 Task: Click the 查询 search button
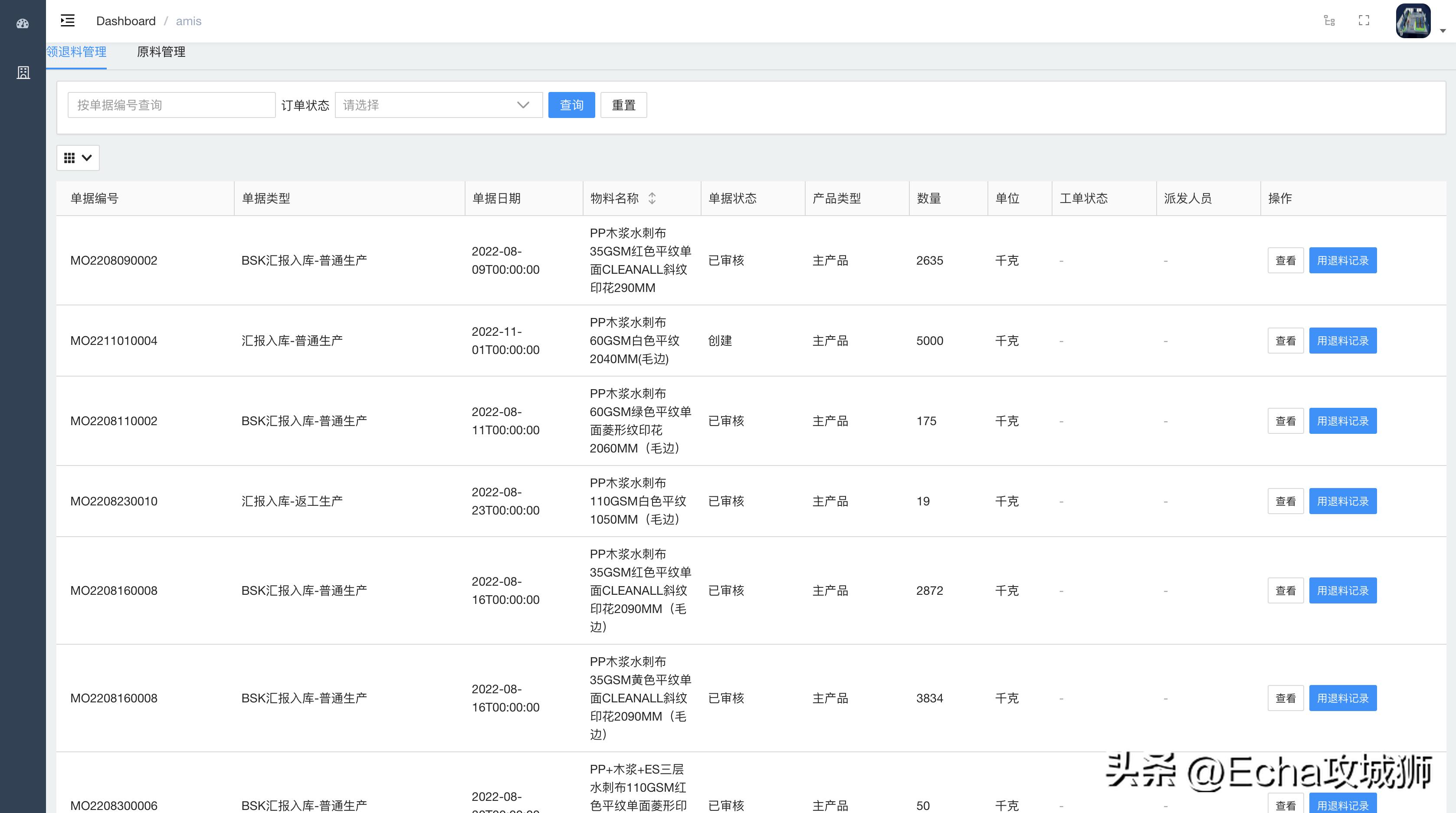[x=571, y=105]
